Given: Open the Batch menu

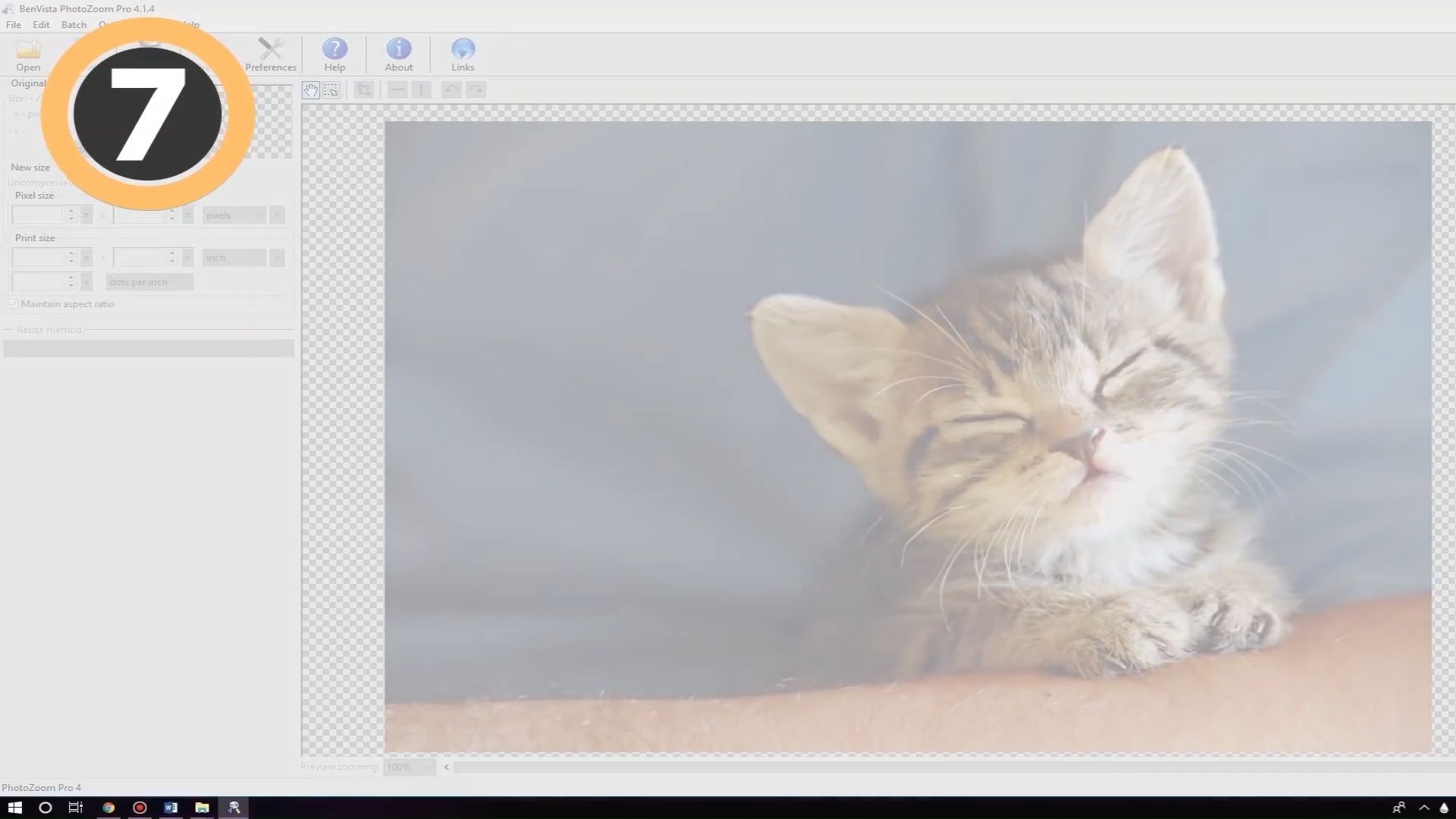Looking at the screenshot, I should tap(74, 24).
